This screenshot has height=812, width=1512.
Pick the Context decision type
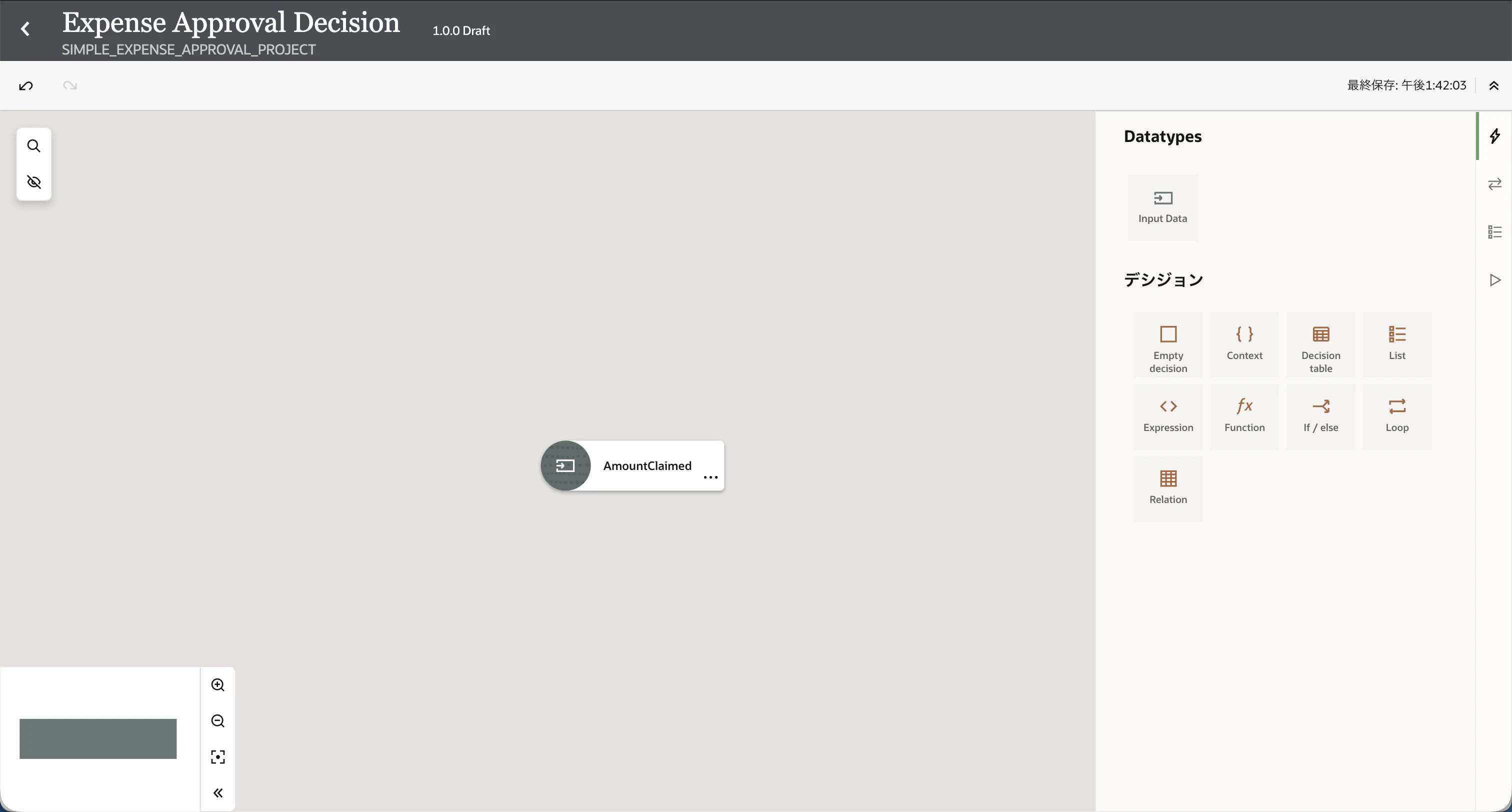coord(1244,344)
